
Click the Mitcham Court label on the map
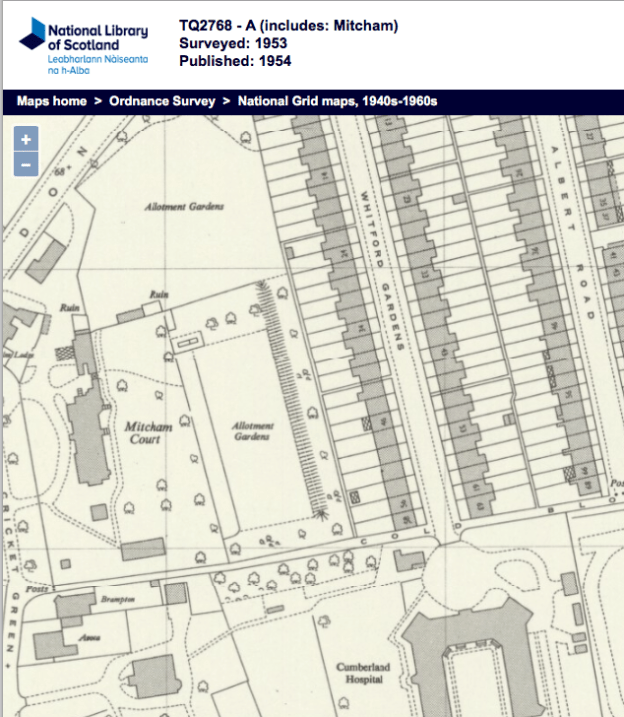click(149, 433)
